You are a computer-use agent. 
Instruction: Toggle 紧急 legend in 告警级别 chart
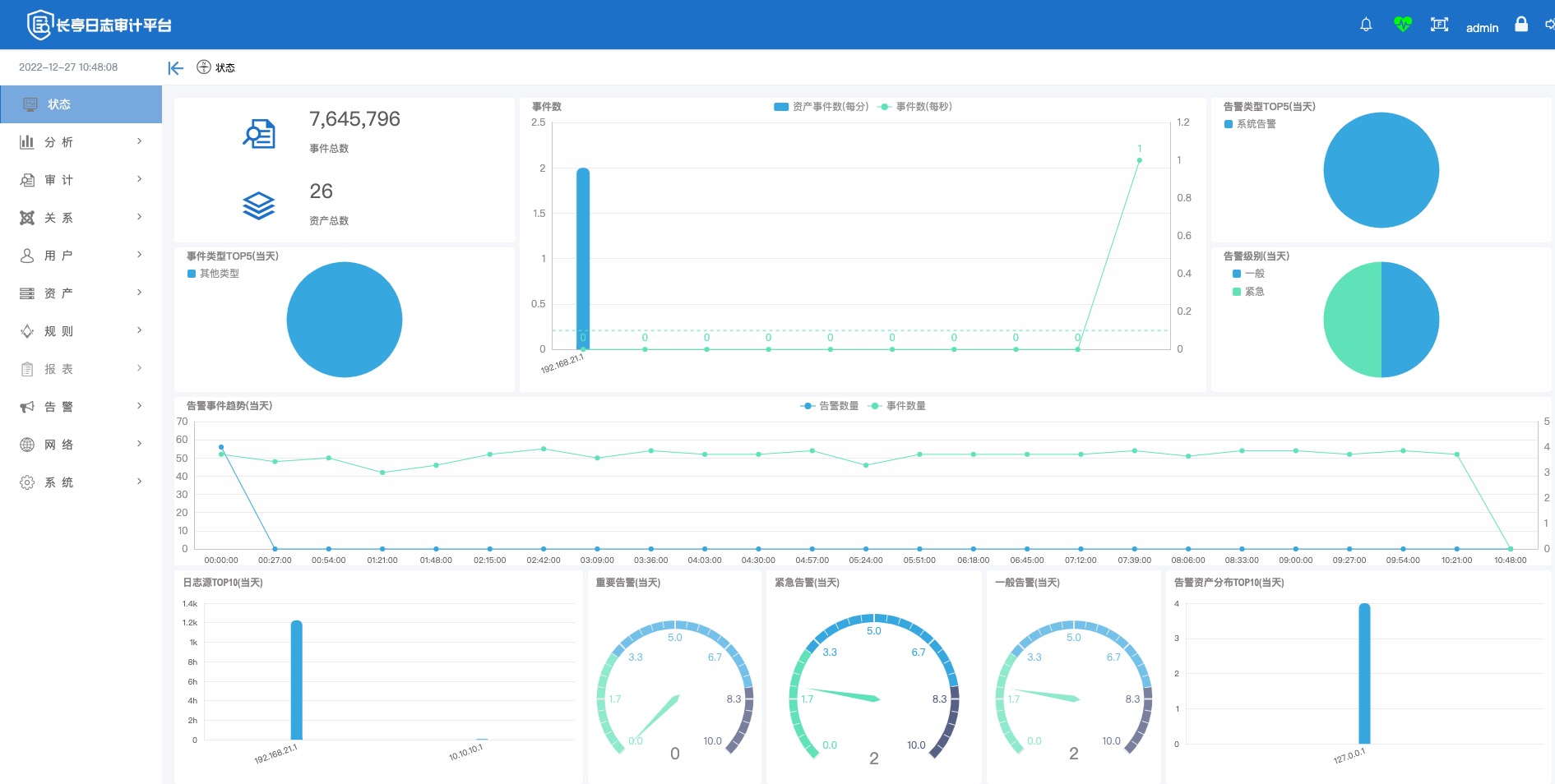pyautogui.click(x=1248, y=292)
